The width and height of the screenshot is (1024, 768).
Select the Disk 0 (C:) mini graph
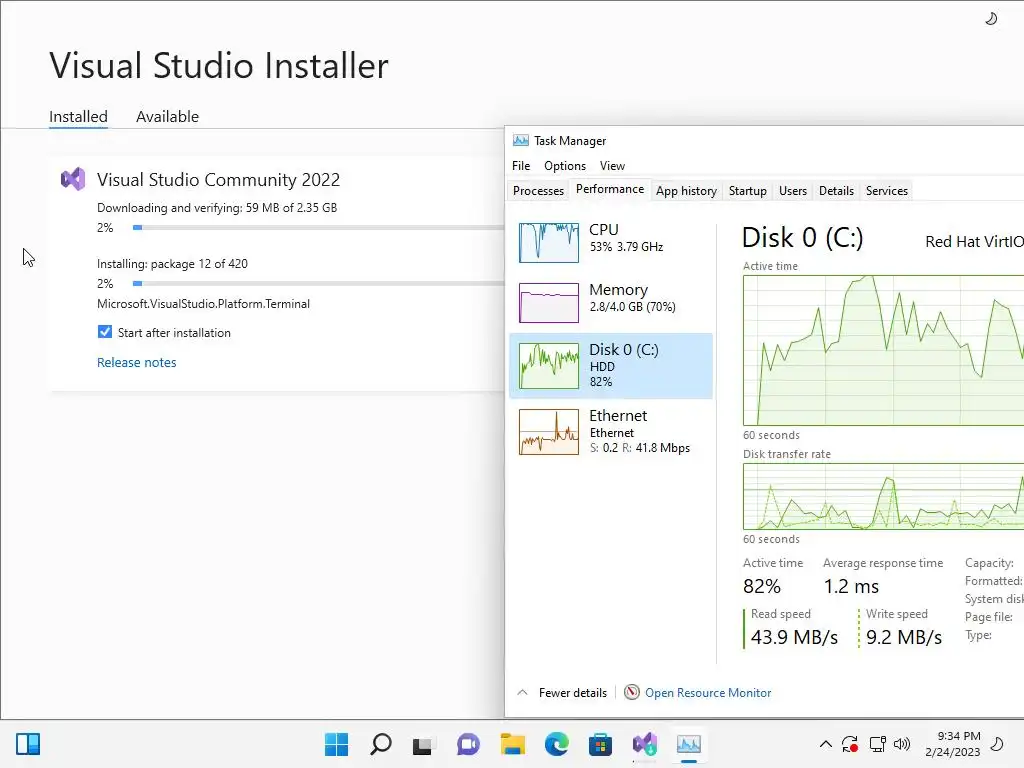click(549, 366)
